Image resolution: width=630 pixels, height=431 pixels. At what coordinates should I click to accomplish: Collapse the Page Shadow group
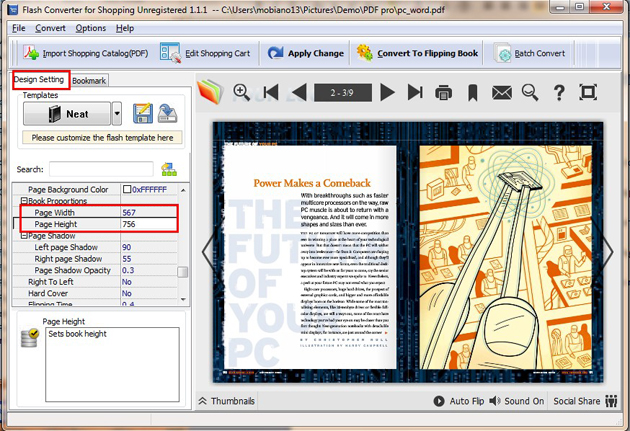point(24,236)
